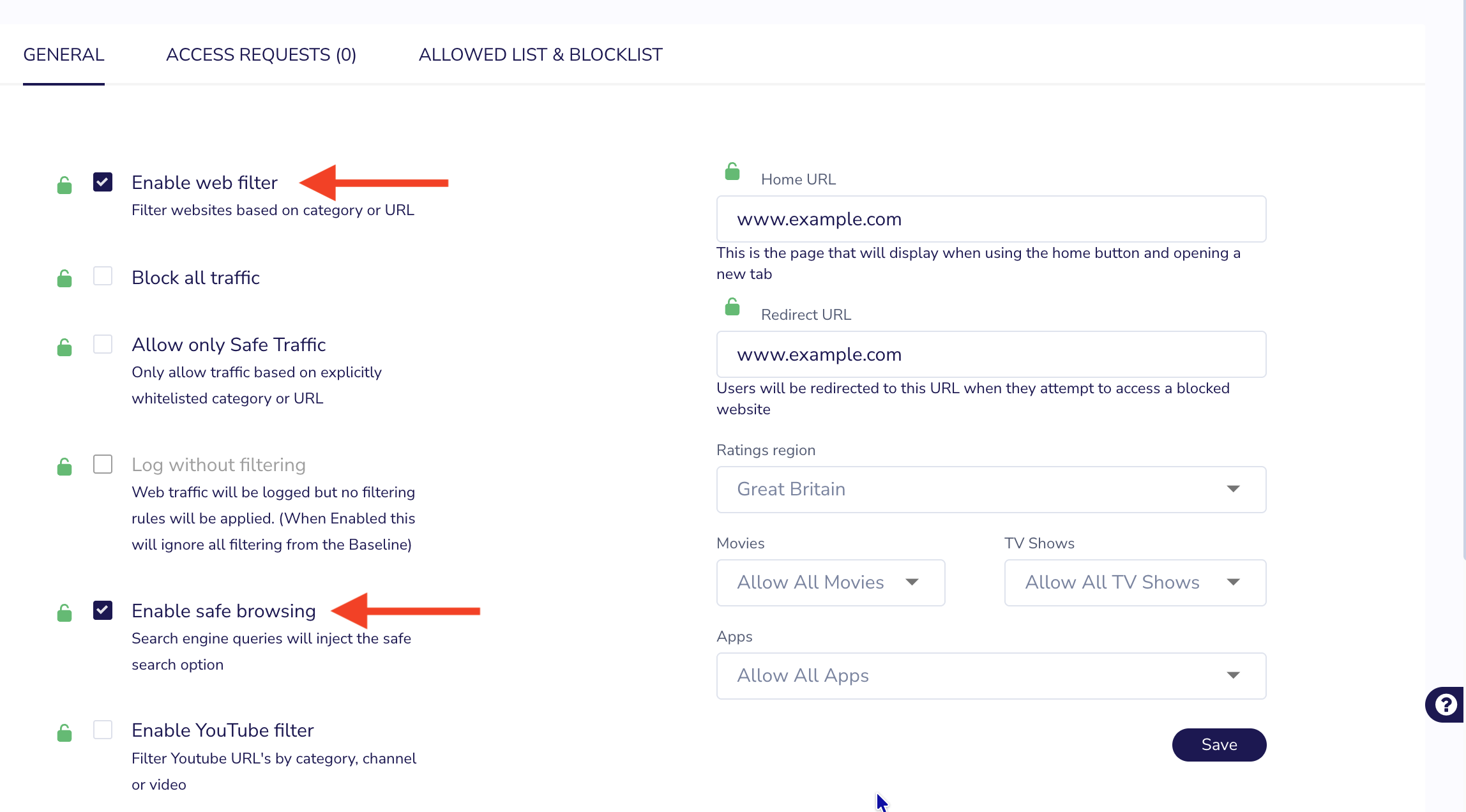1466x812 pixels.
Task: Check the Block all traffic checkbox
Action: point(103,276)
